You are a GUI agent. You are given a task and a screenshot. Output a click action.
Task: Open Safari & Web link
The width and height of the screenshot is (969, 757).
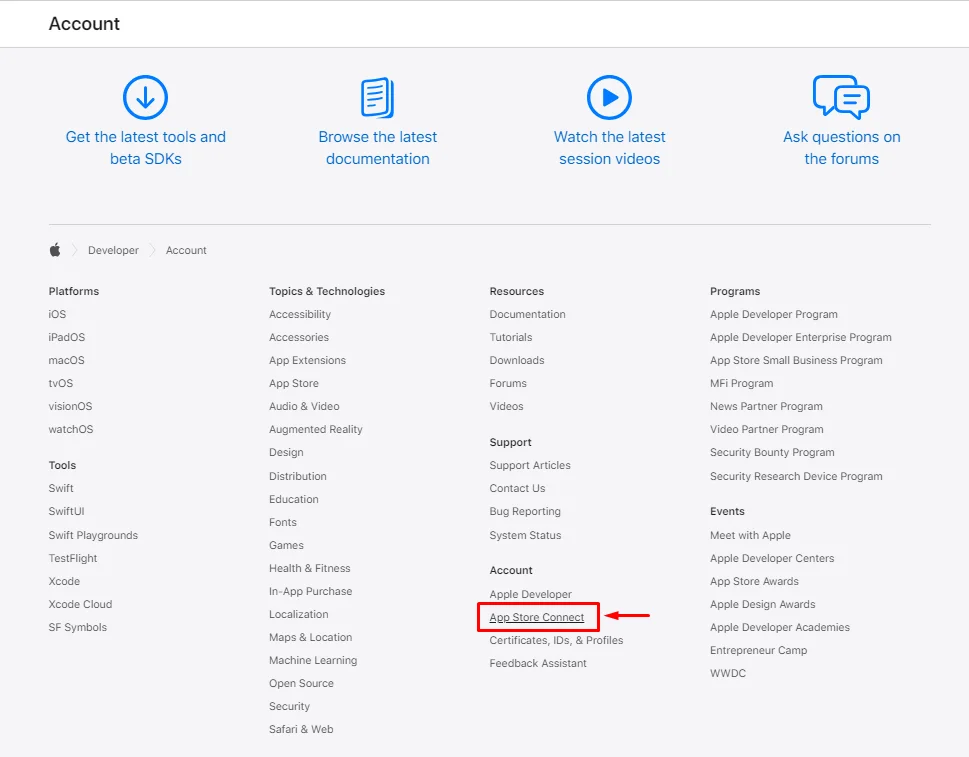point(301,729)
